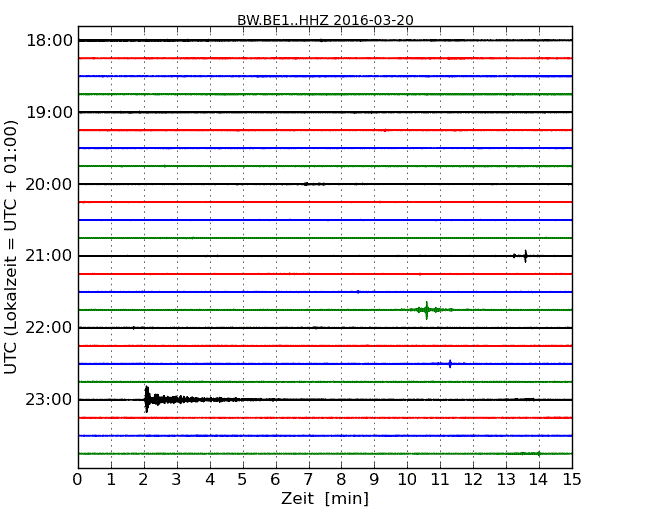Click x-axis tick label 2
Screen dimensions: 650x520
[x=143, y=479]
